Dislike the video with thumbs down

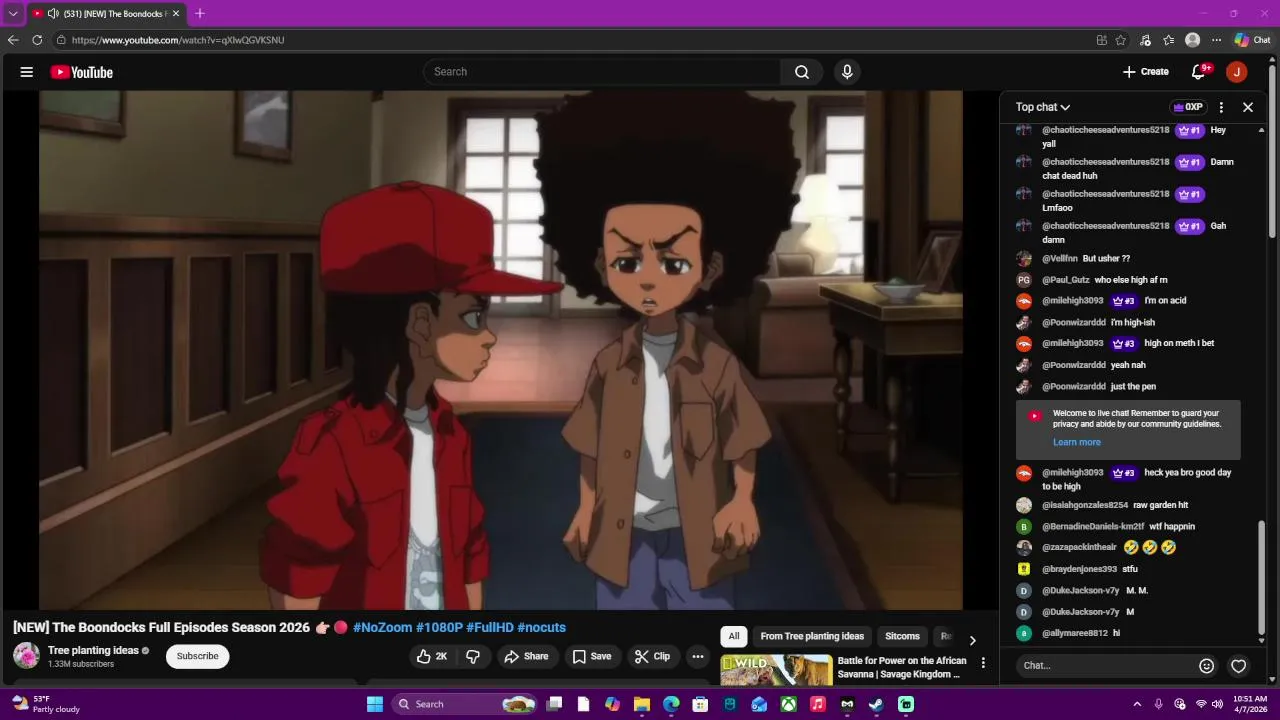(x=473, y=656)
